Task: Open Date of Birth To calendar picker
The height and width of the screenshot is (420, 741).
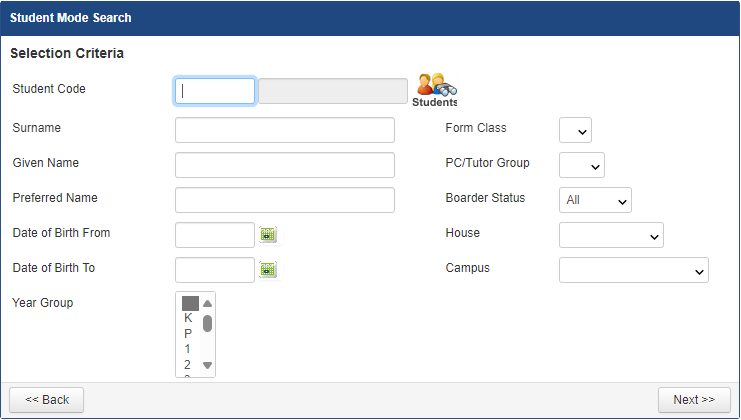Action: 268,269
